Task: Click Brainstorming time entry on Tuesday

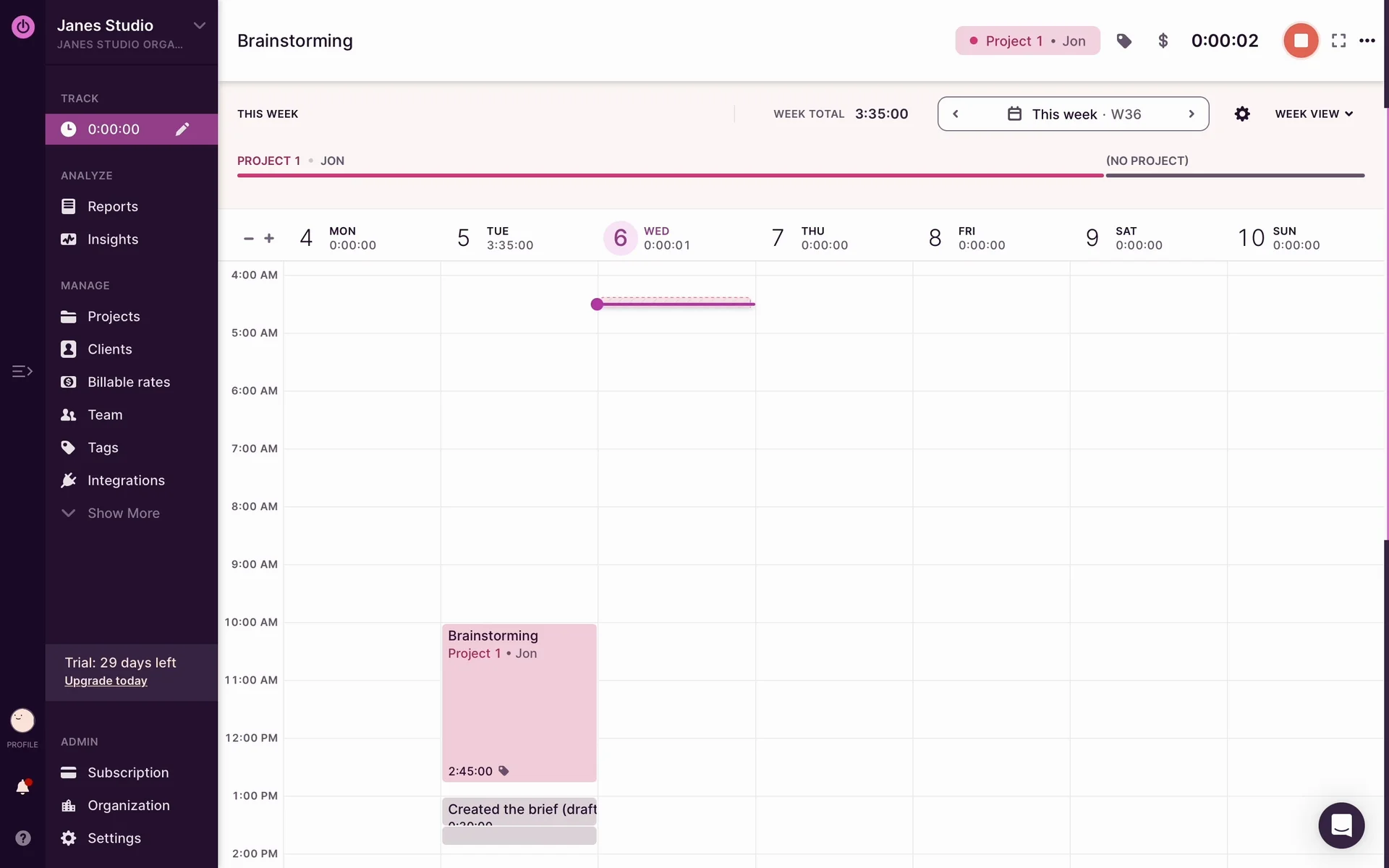Action: (519, 702)
